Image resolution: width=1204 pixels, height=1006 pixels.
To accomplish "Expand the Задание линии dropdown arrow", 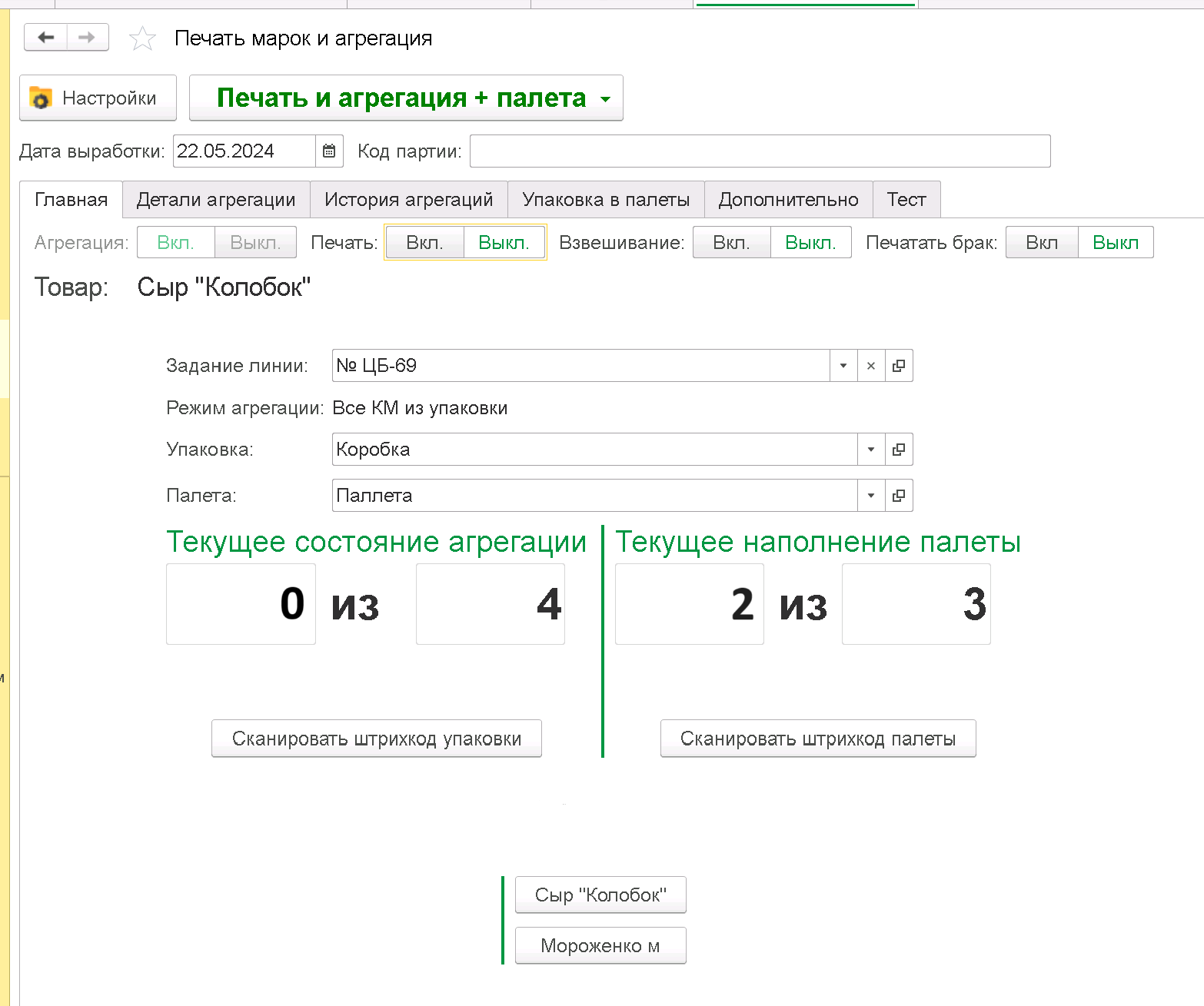I will click(843, 366).
